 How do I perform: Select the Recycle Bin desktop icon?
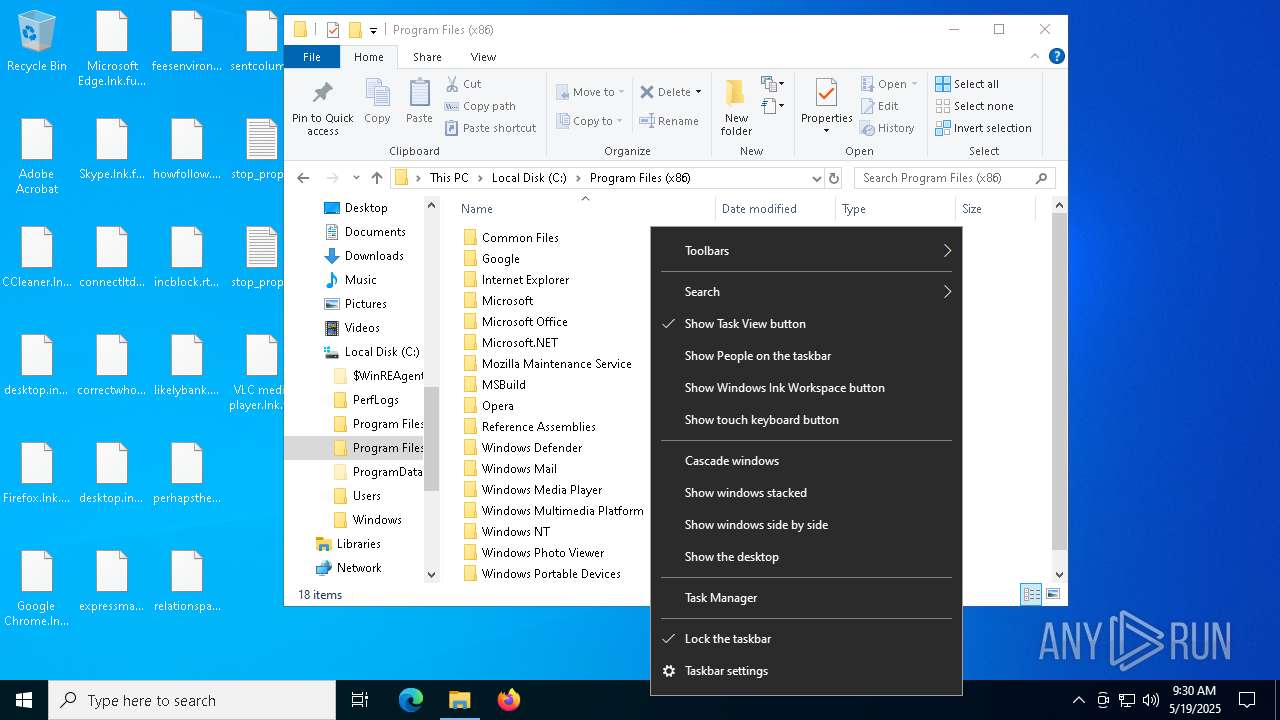(x=37, y=42)
